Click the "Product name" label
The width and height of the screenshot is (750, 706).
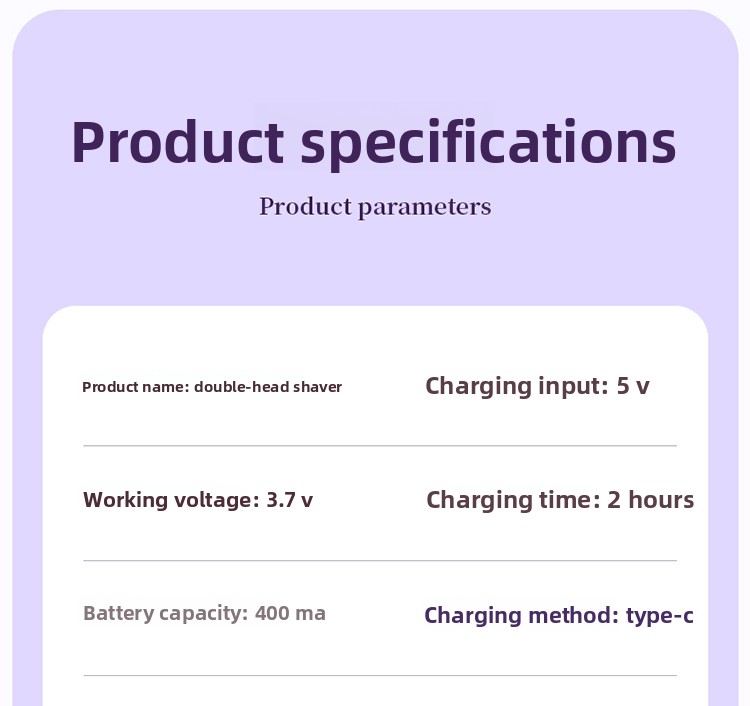[x=134, y=387]
